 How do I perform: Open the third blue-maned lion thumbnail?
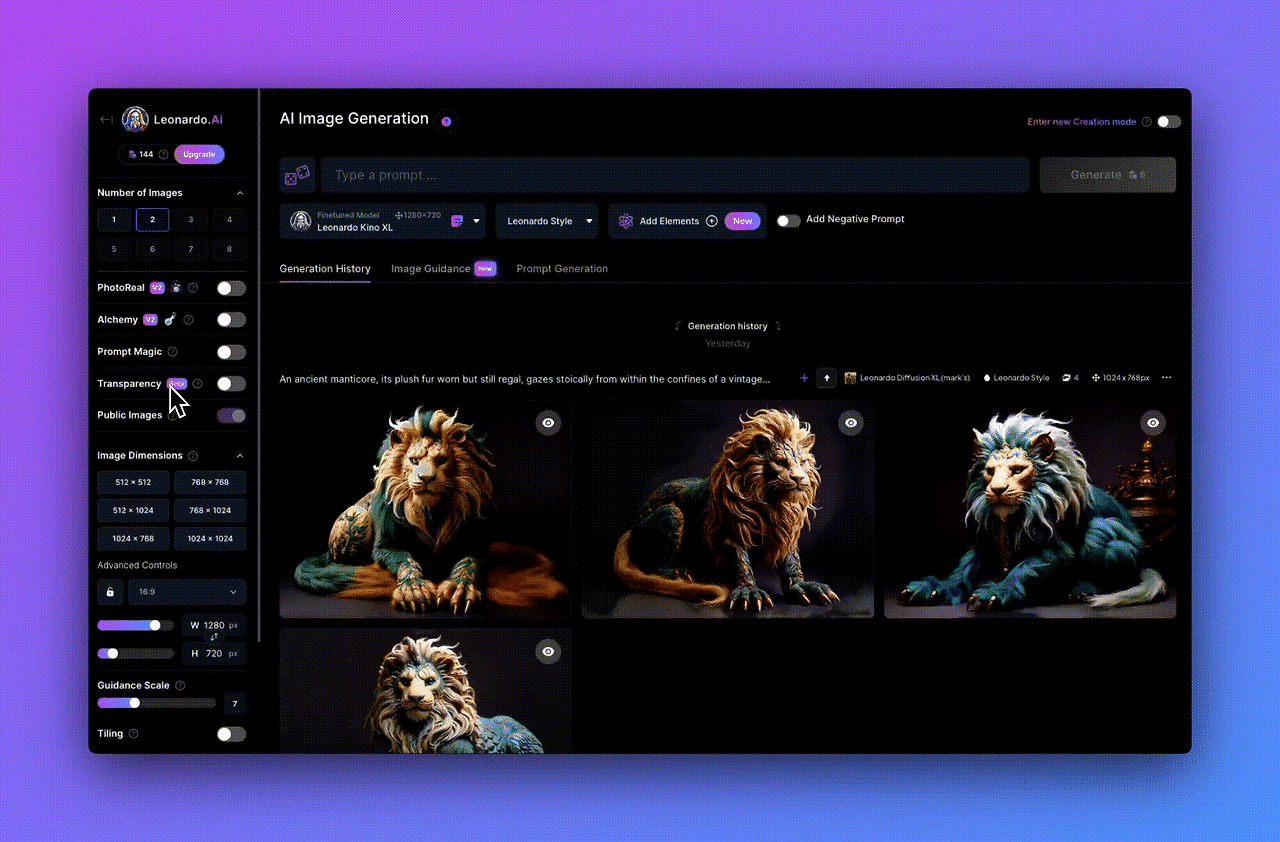[1030, 510]
